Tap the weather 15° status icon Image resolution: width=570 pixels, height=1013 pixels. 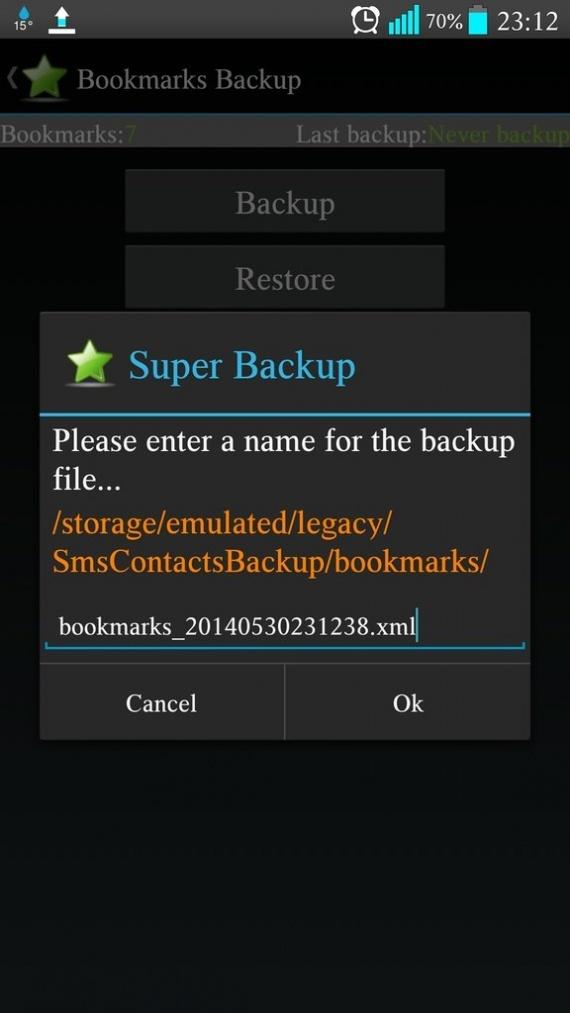[x=23, y=19]
